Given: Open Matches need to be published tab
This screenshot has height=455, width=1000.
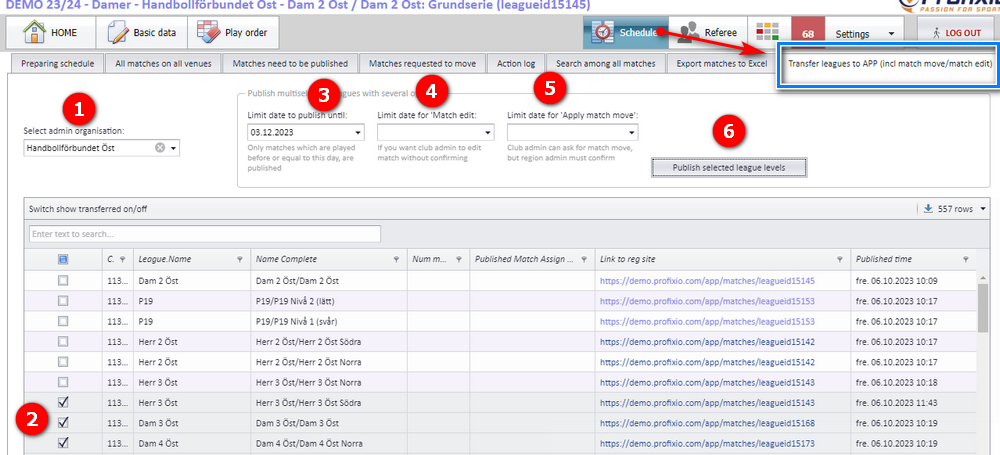Looking at the screenshot, I should [290, 64].
